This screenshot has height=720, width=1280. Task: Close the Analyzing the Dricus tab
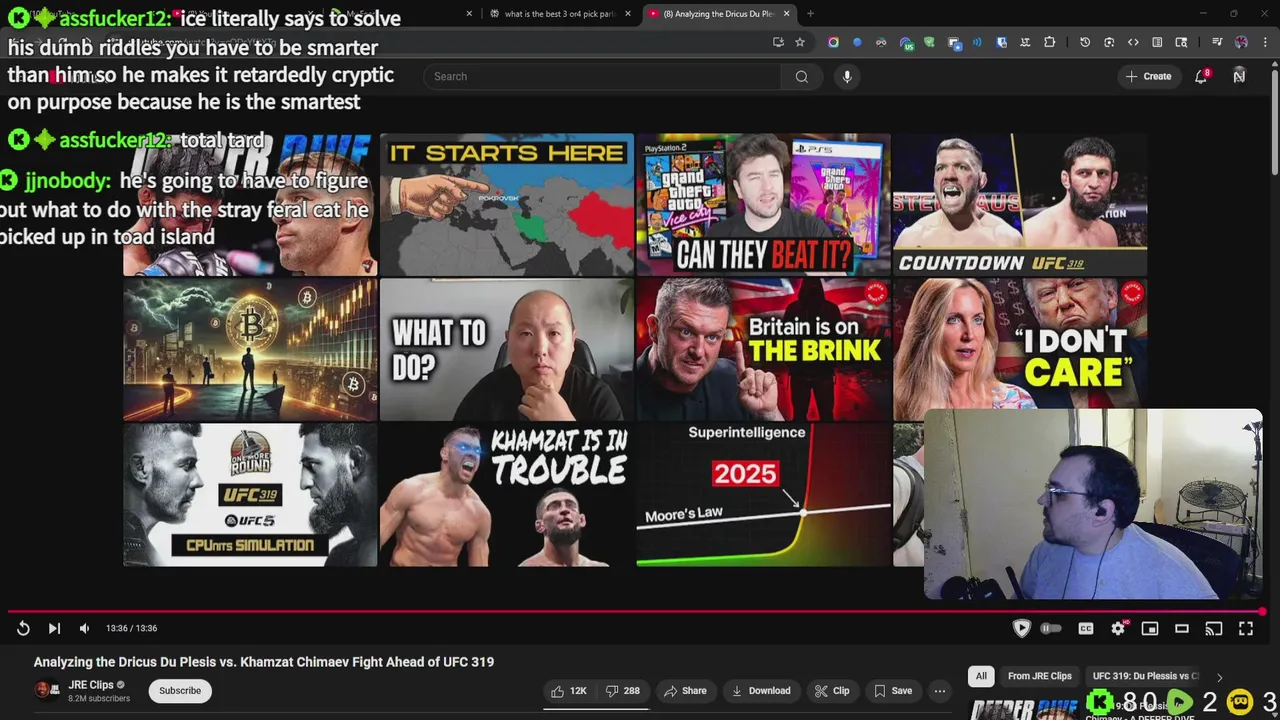[x=786, y=14]
